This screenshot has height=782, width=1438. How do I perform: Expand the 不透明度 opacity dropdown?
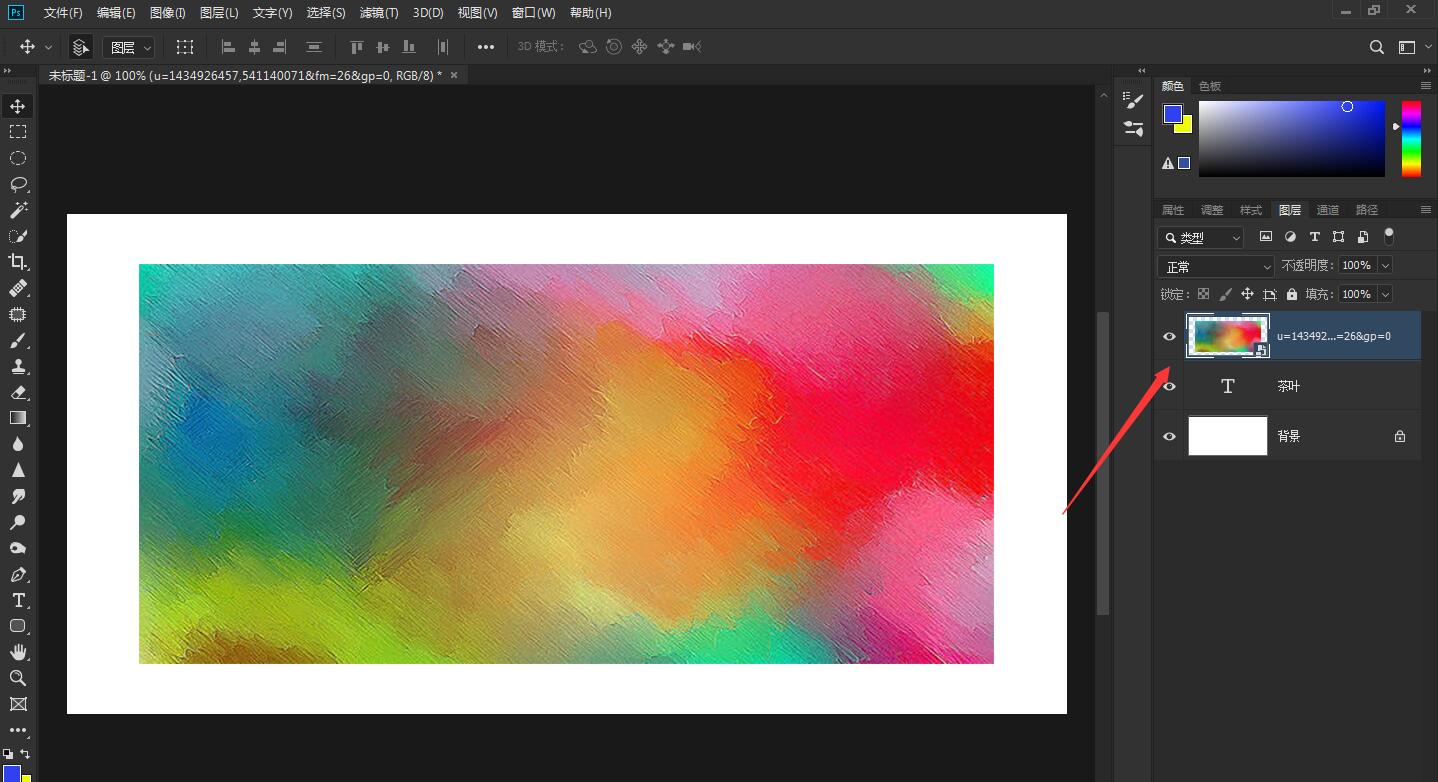click(x=1385, y=266)
